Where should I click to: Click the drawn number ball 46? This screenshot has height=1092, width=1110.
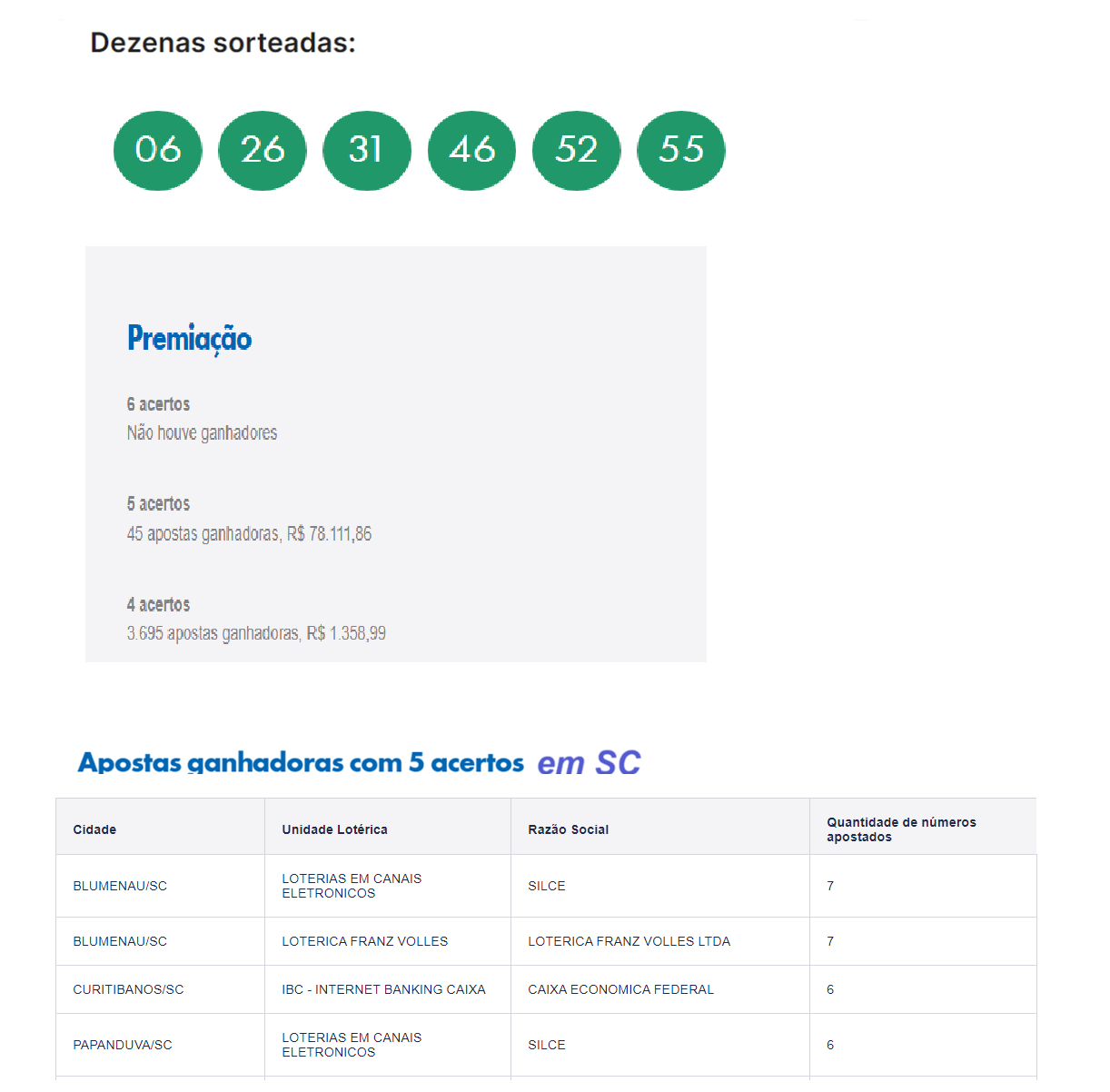471,151
